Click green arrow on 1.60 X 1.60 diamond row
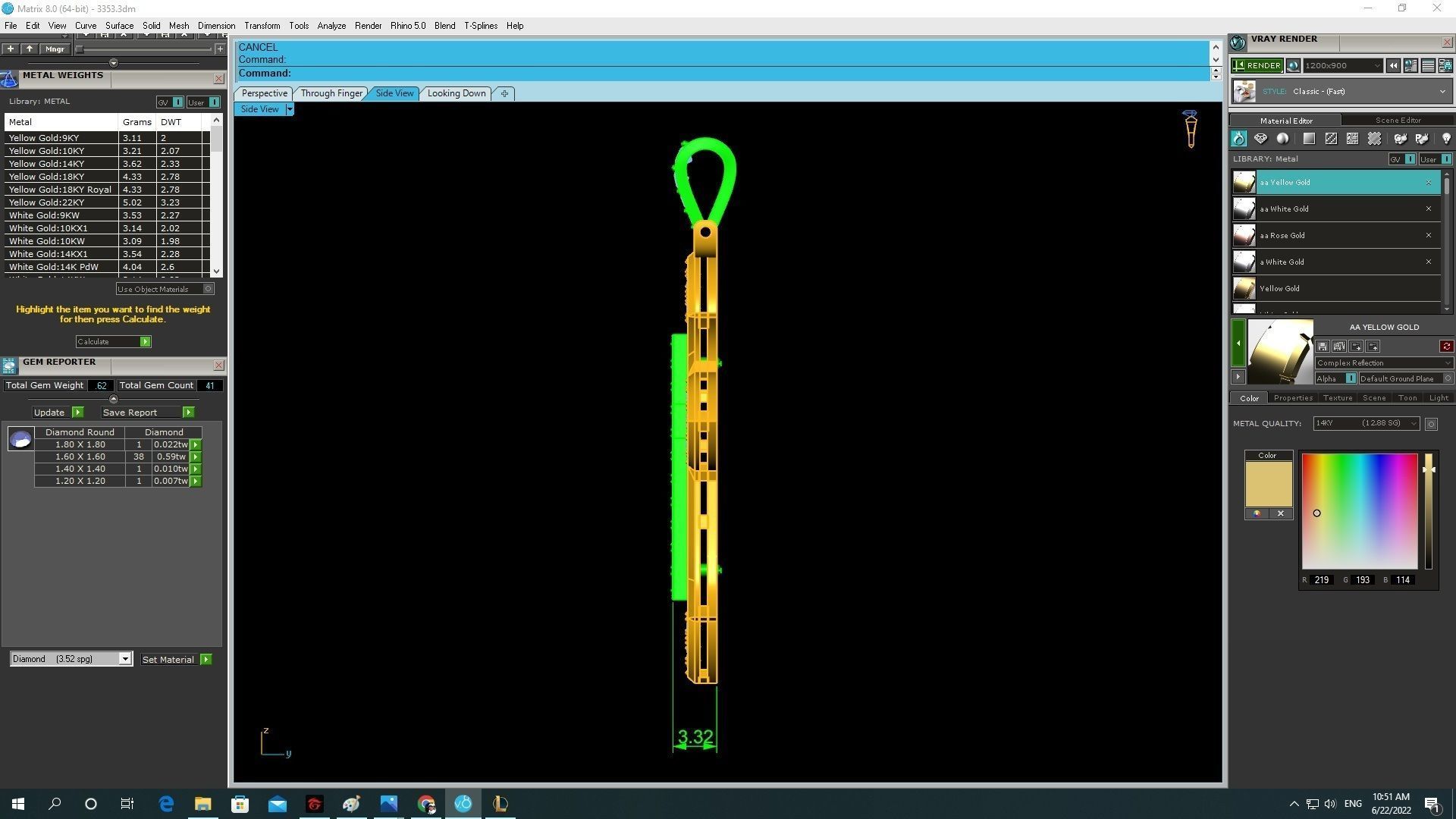This screenshot has width=1456, height=819. tap(196, 457)
